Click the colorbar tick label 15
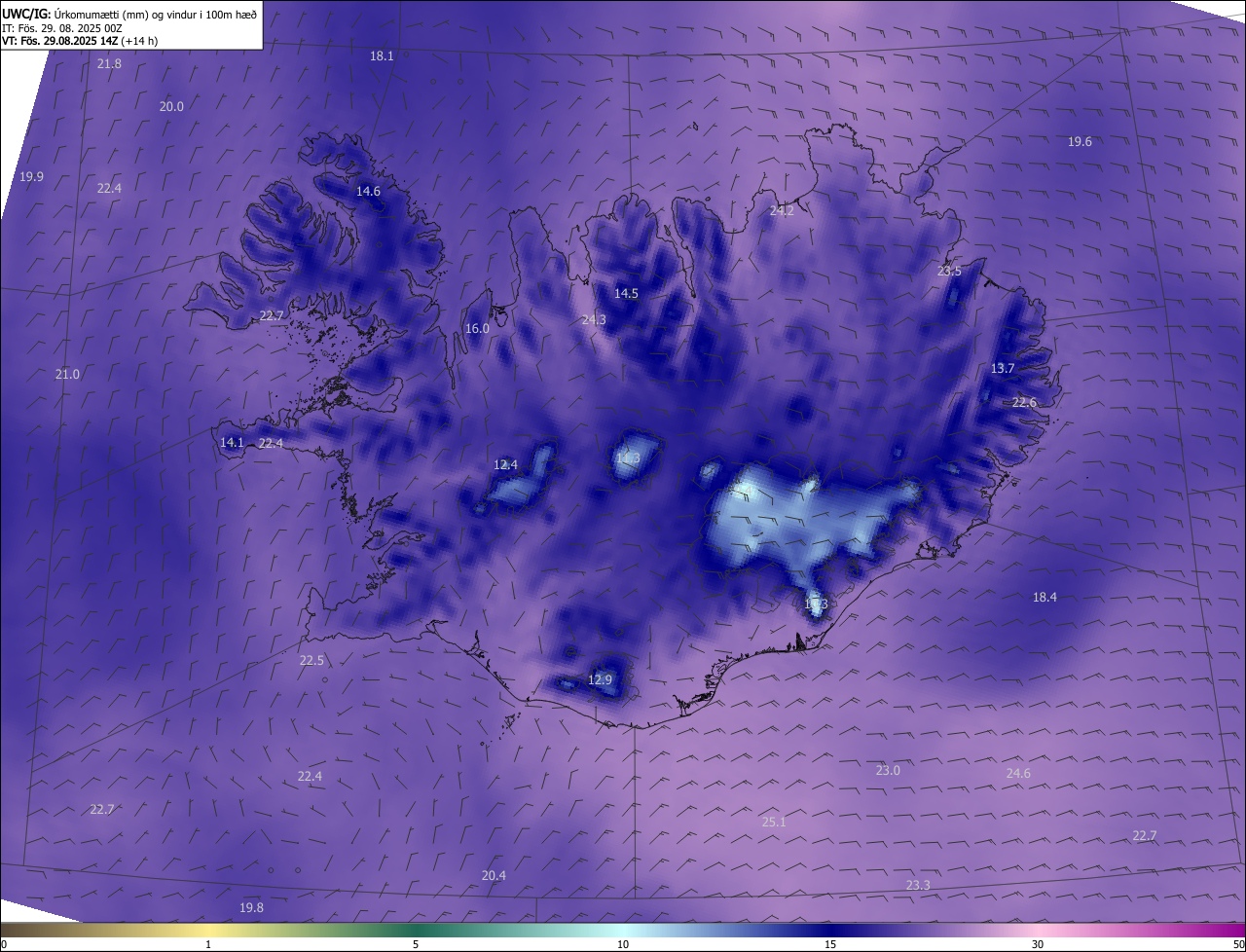Image resolution: width=1246 pixels, height=952 pixels. [830, 944]
